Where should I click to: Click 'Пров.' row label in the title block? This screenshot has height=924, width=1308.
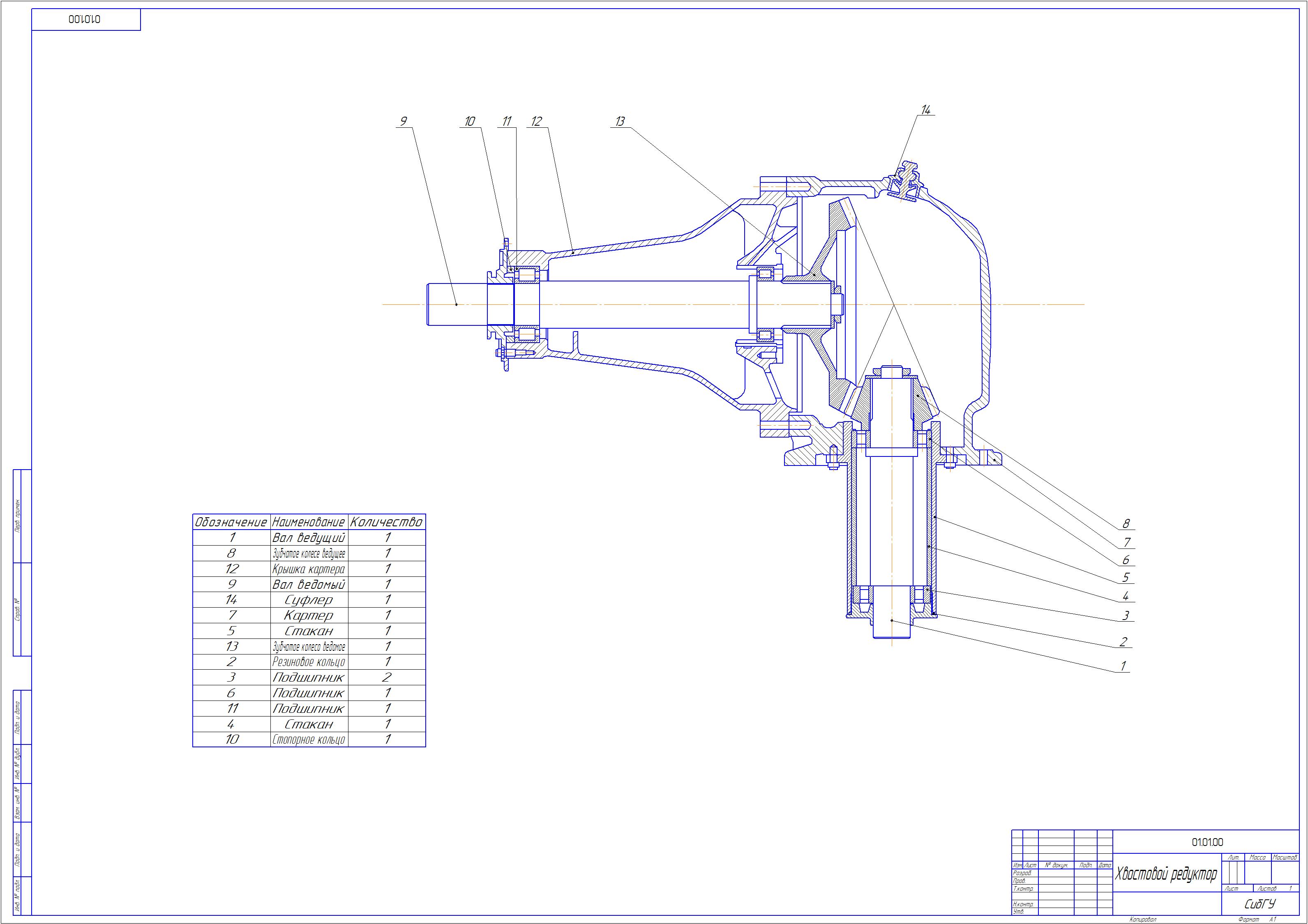[x=1020, y=881]
